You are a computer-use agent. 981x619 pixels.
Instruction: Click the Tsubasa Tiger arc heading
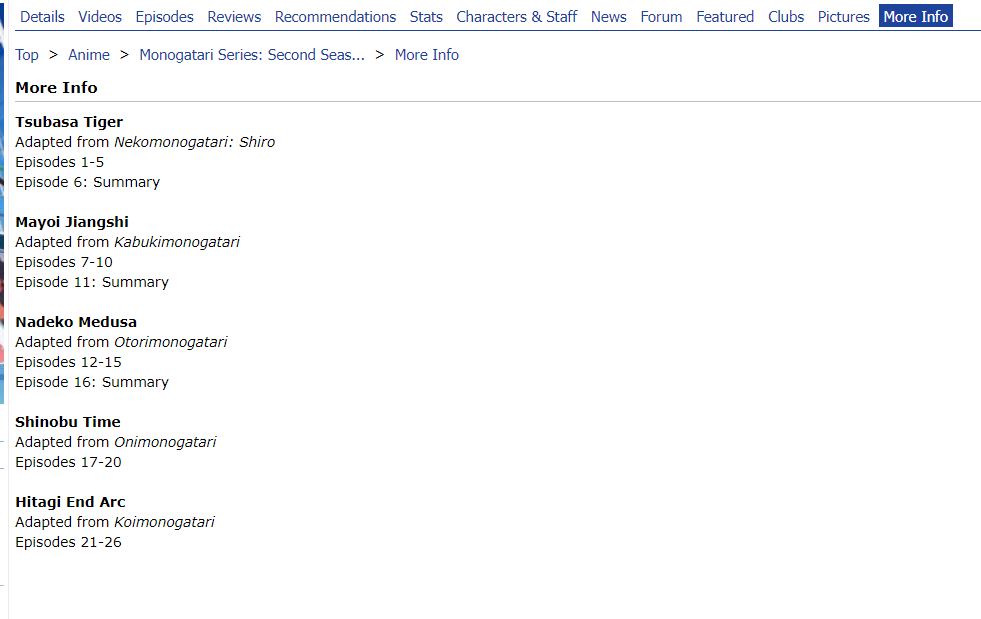point(69,122)
